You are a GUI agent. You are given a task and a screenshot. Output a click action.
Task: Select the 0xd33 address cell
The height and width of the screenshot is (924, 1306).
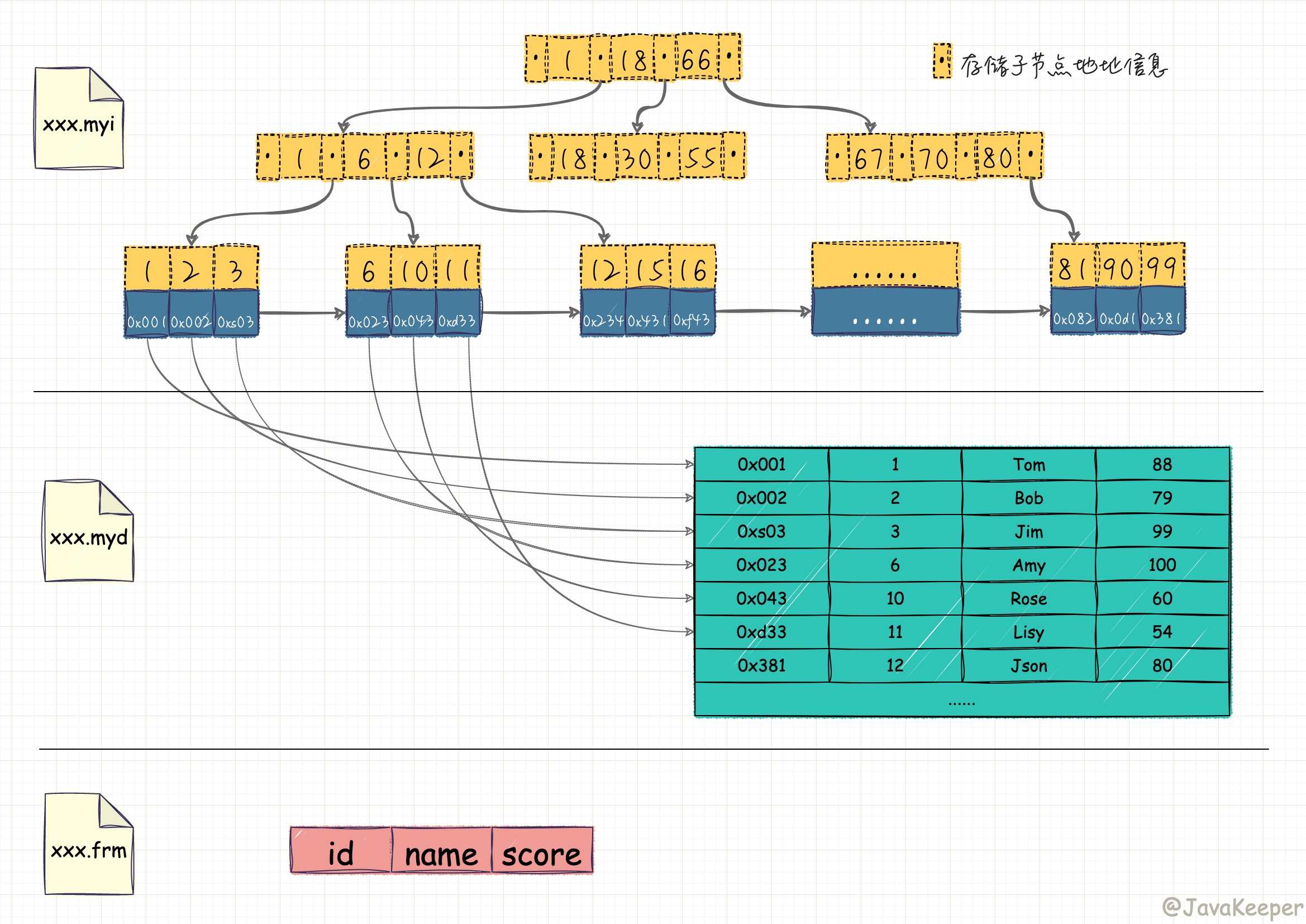coord(761,632)
